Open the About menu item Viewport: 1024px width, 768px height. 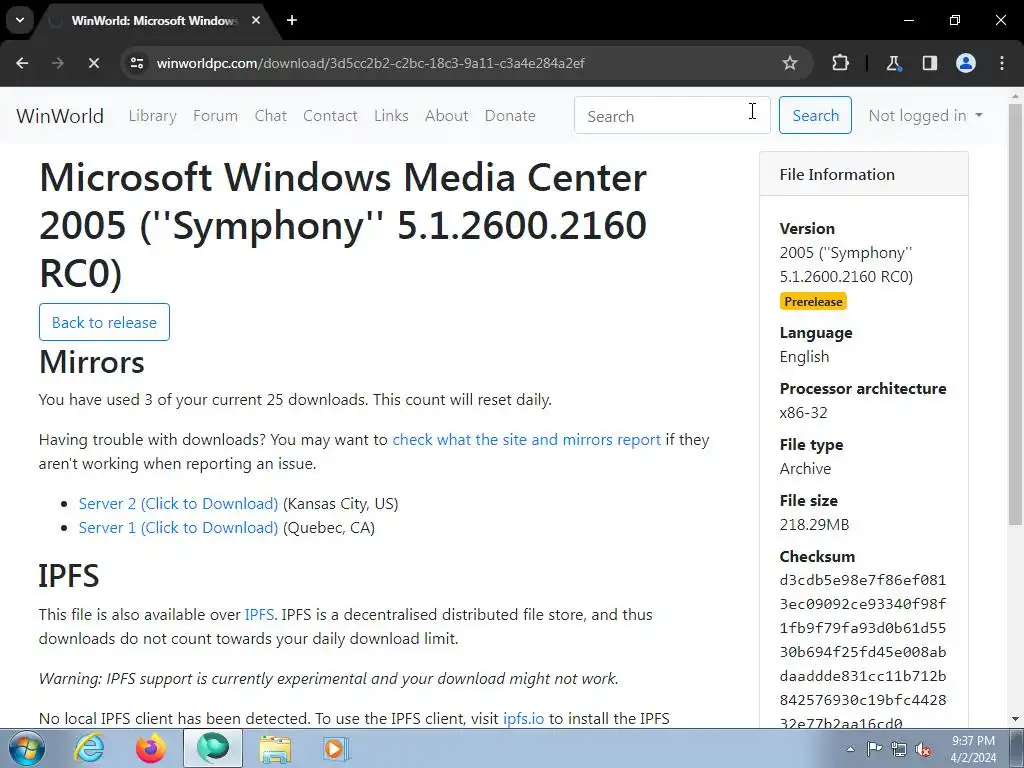click(447, 116)
